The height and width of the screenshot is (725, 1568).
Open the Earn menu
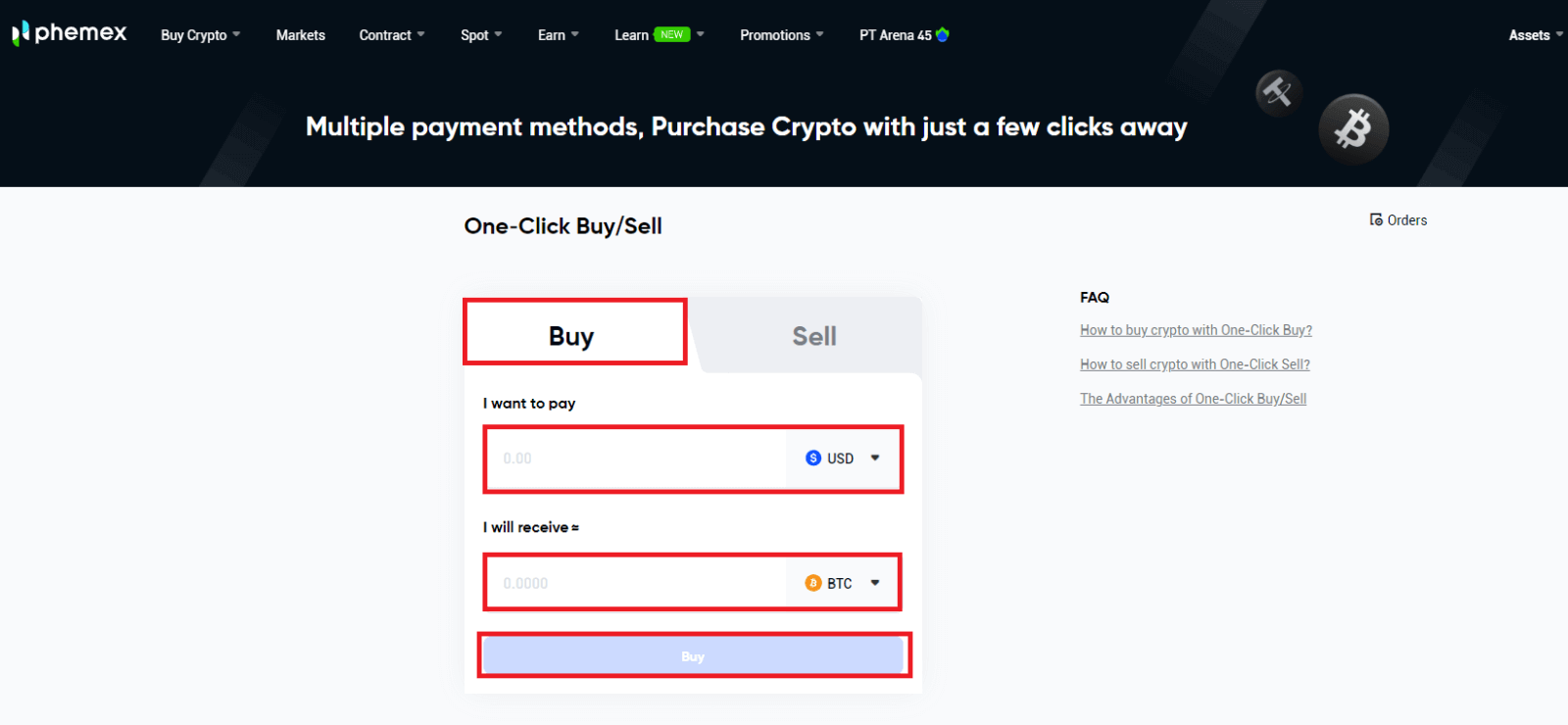coord(558,35)
